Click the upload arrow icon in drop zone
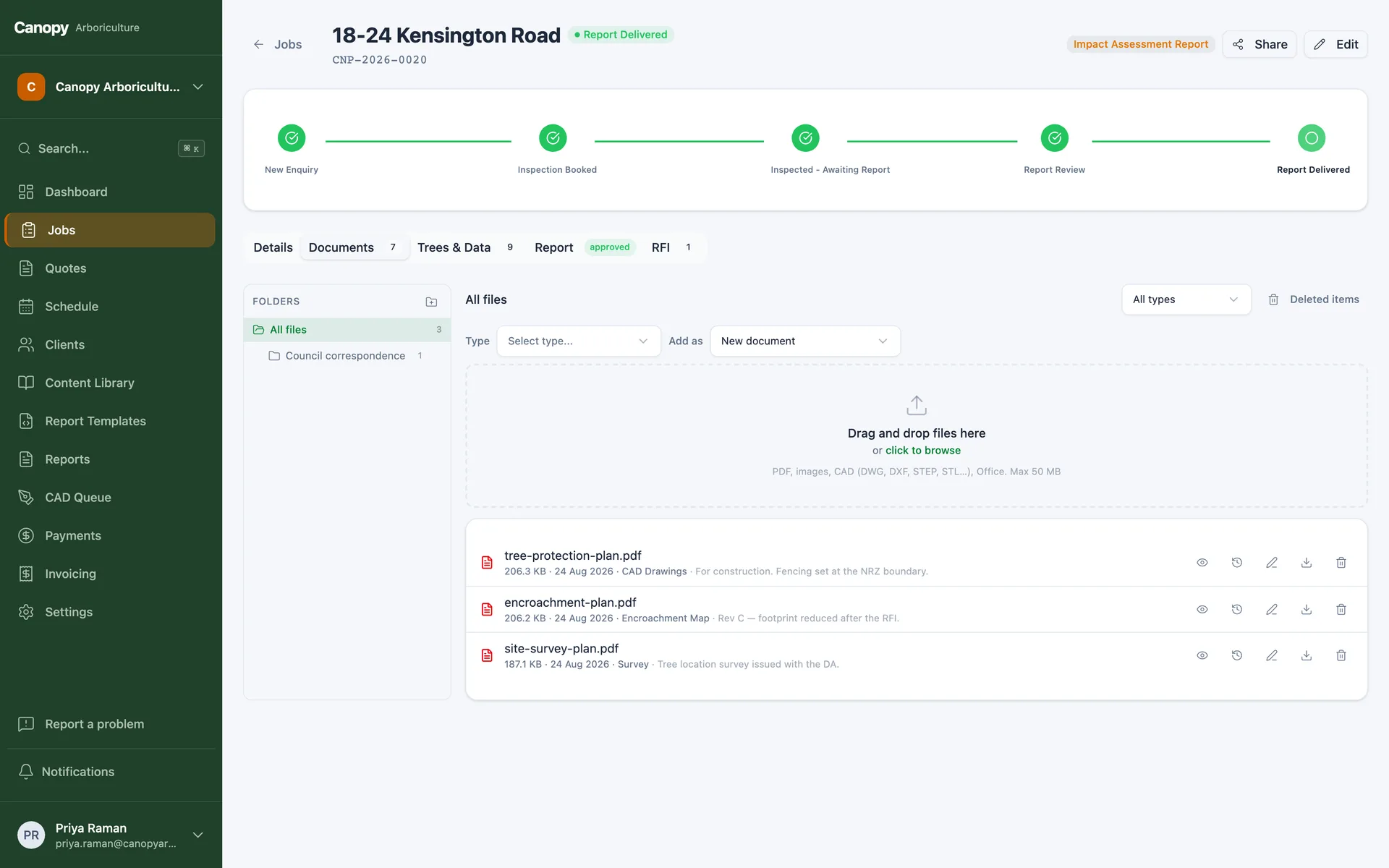The height and width of the screenshot is (868, 1389). [x=917, y=405]
